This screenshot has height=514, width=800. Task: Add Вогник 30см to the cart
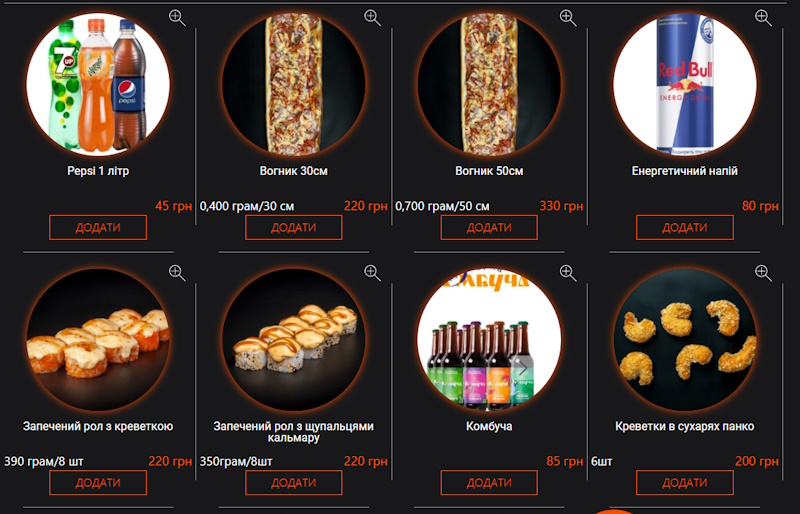click(293, 227)
